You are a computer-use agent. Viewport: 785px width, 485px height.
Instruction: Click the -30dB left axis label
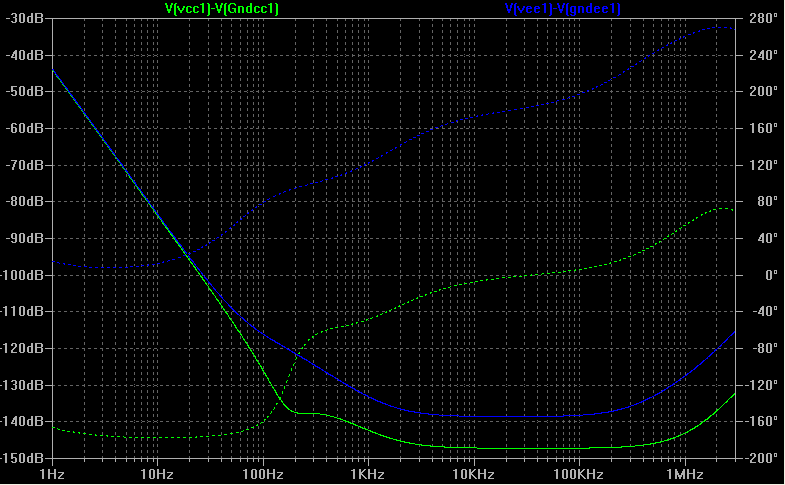pyautogui.click(x=25, y=19)
